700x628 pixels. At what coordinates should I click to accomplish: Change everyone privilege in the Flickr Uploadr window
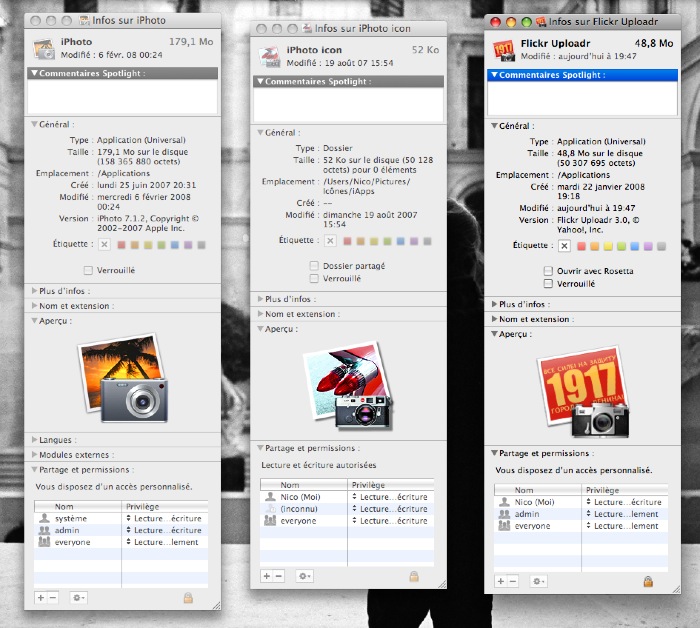coord(624,526)
